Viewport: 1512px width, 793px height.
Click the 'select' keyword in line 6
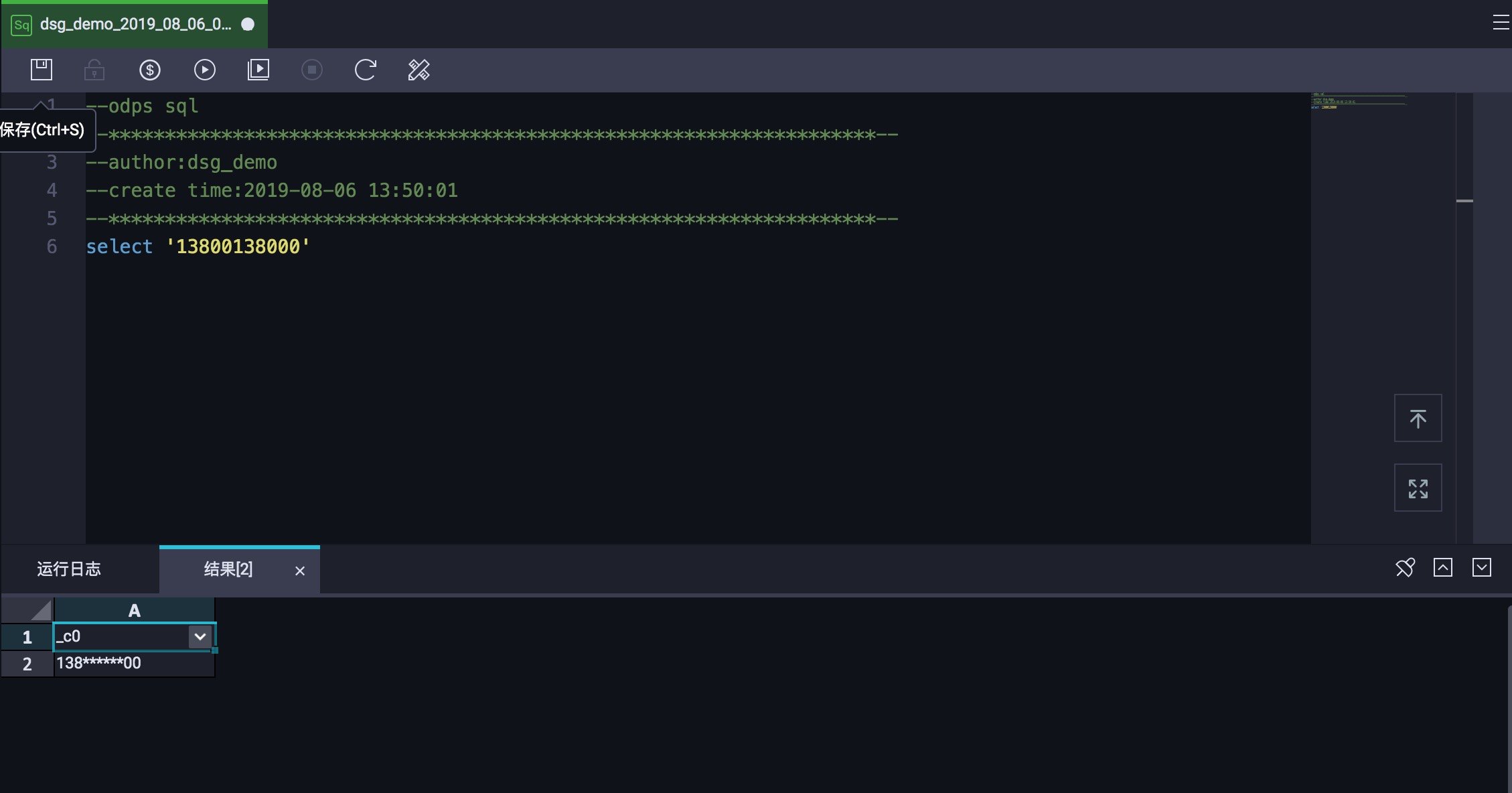tap(119, 246)
